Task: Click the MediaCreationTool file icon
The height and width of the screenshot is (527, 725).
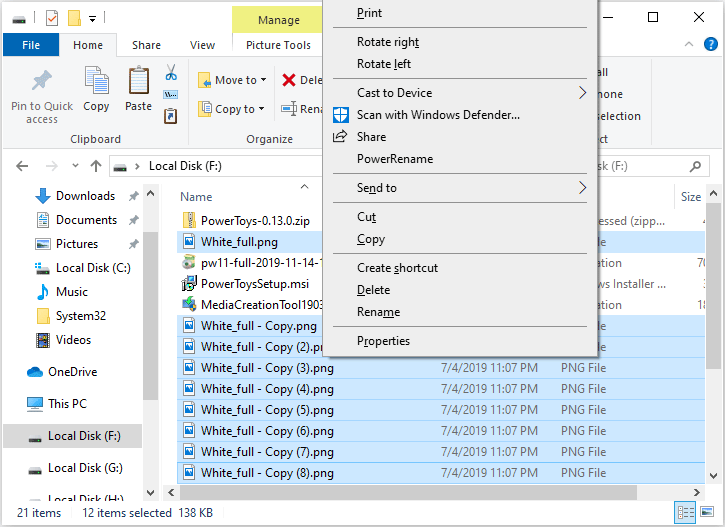Action: pos(189,305)
